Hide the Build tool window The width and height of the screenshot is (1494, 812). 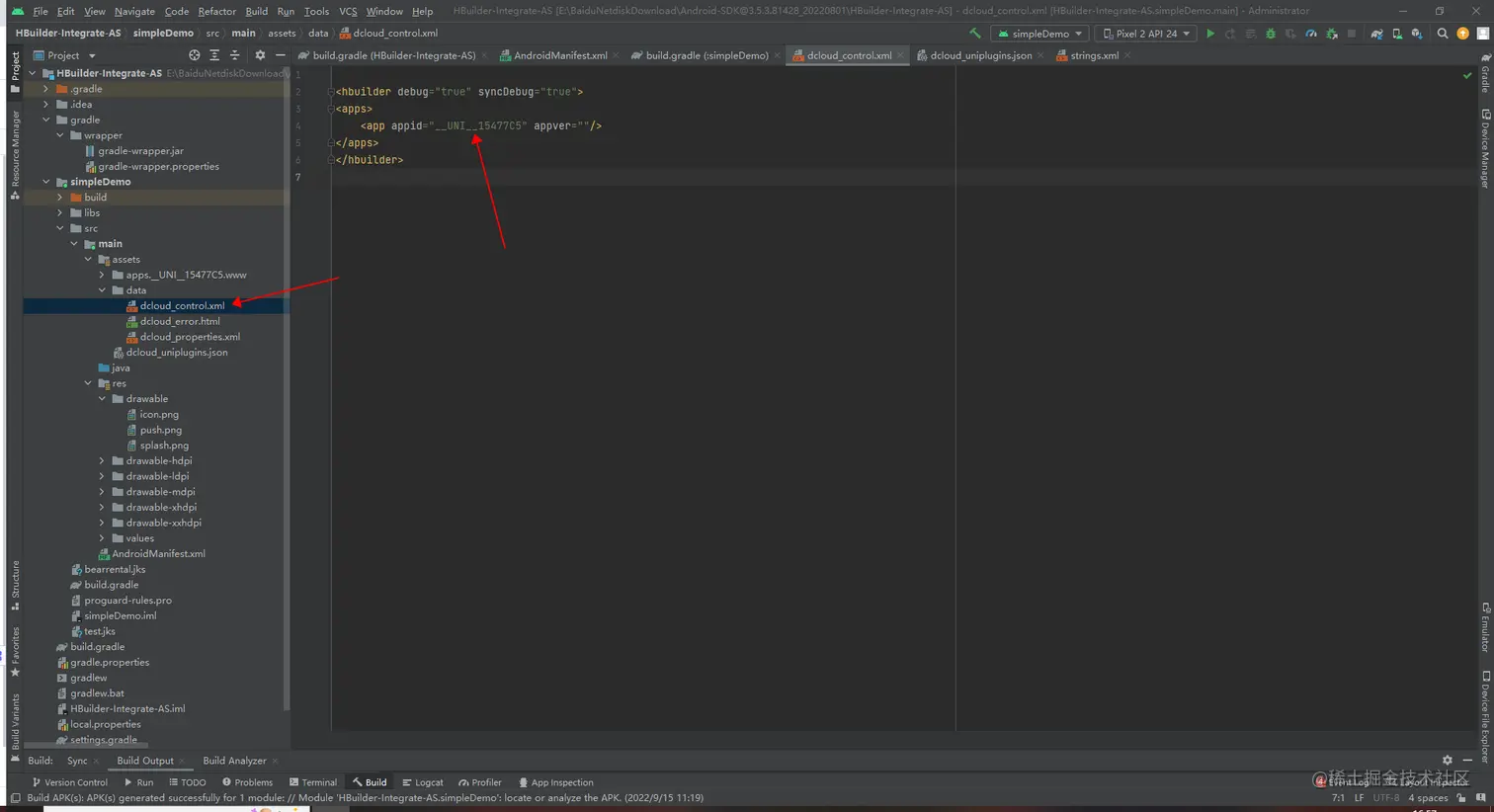click(x=1467, y=761)
